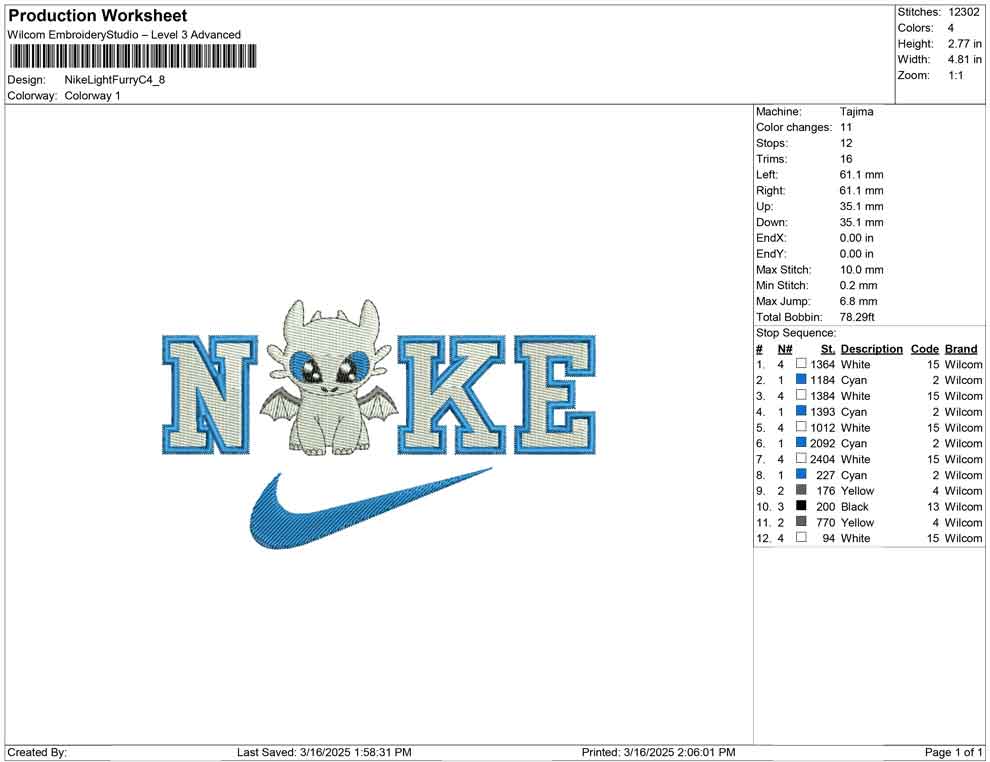Click the Width value '4.81 in'

point(964,59)
